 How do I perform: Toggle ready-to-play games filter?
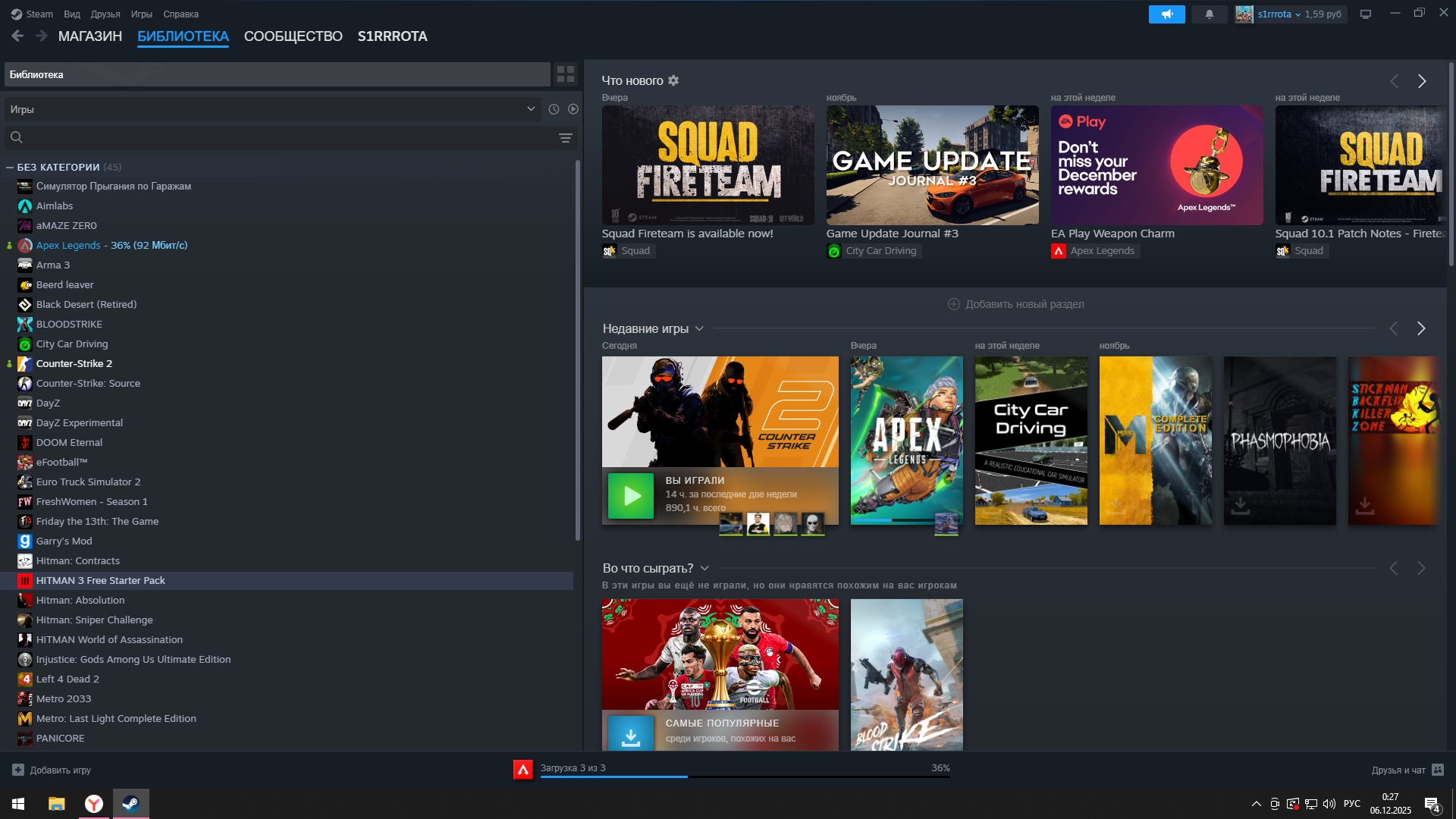tap(573, 109)
